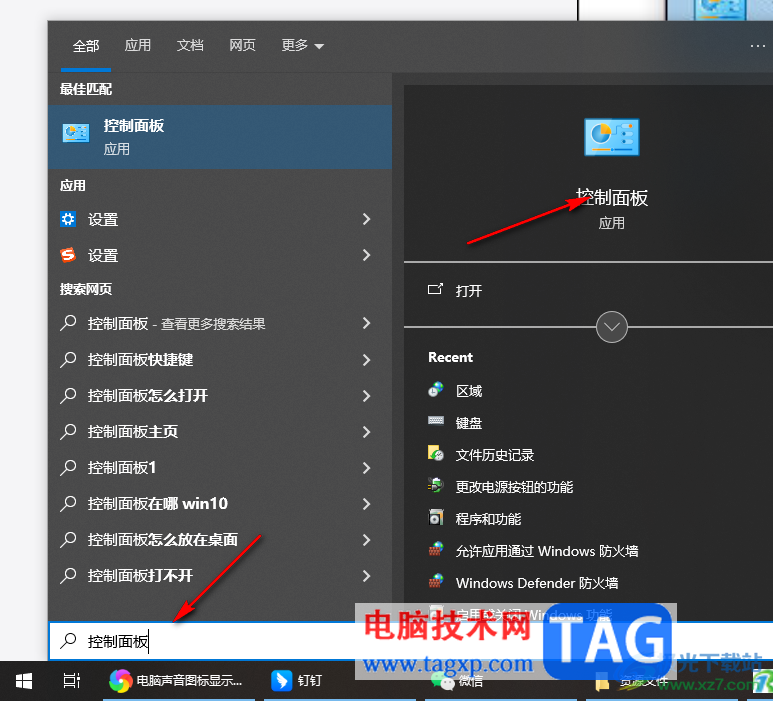
Task: Click 打开 to open Control Panel
Action: click(468, 291)
